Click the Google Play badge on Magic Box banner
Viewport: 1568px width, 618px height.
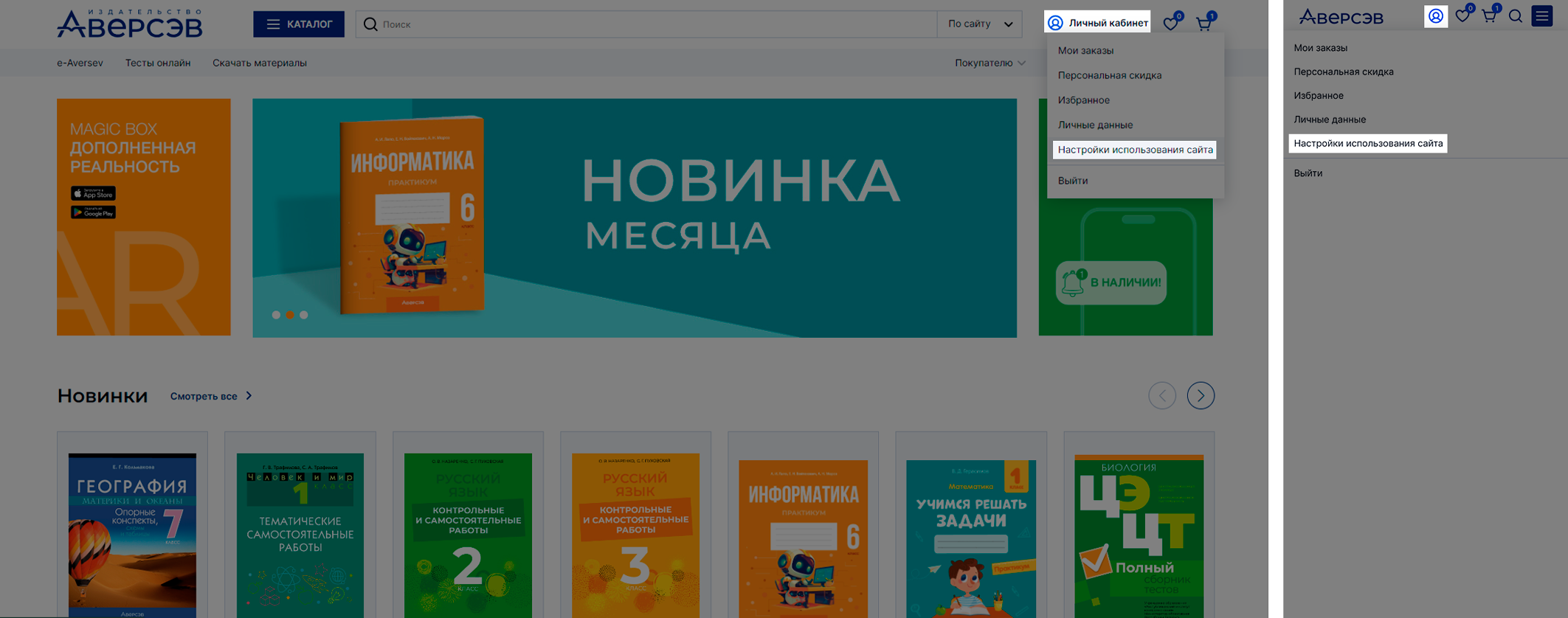click(93, 212)
